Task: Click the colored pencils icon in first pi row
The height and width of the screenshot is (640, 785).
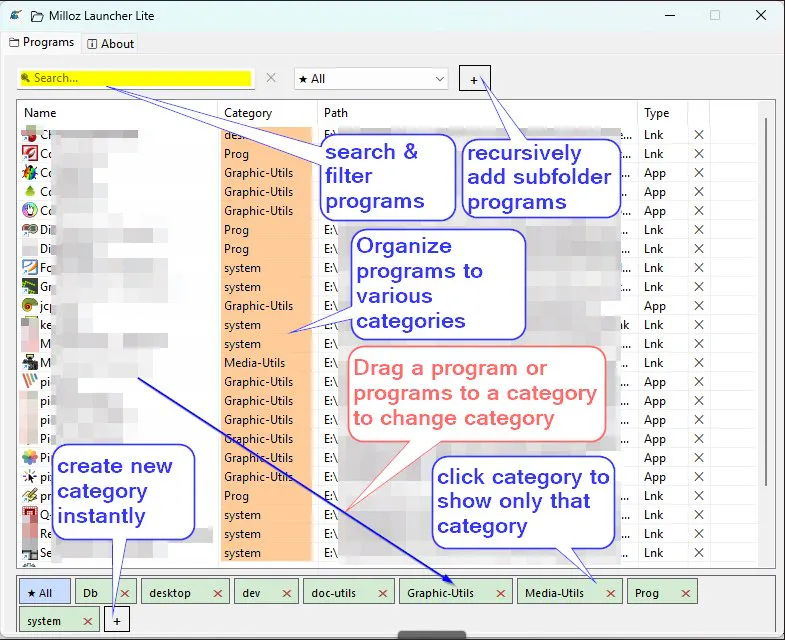Action: (x=30, y=381)
